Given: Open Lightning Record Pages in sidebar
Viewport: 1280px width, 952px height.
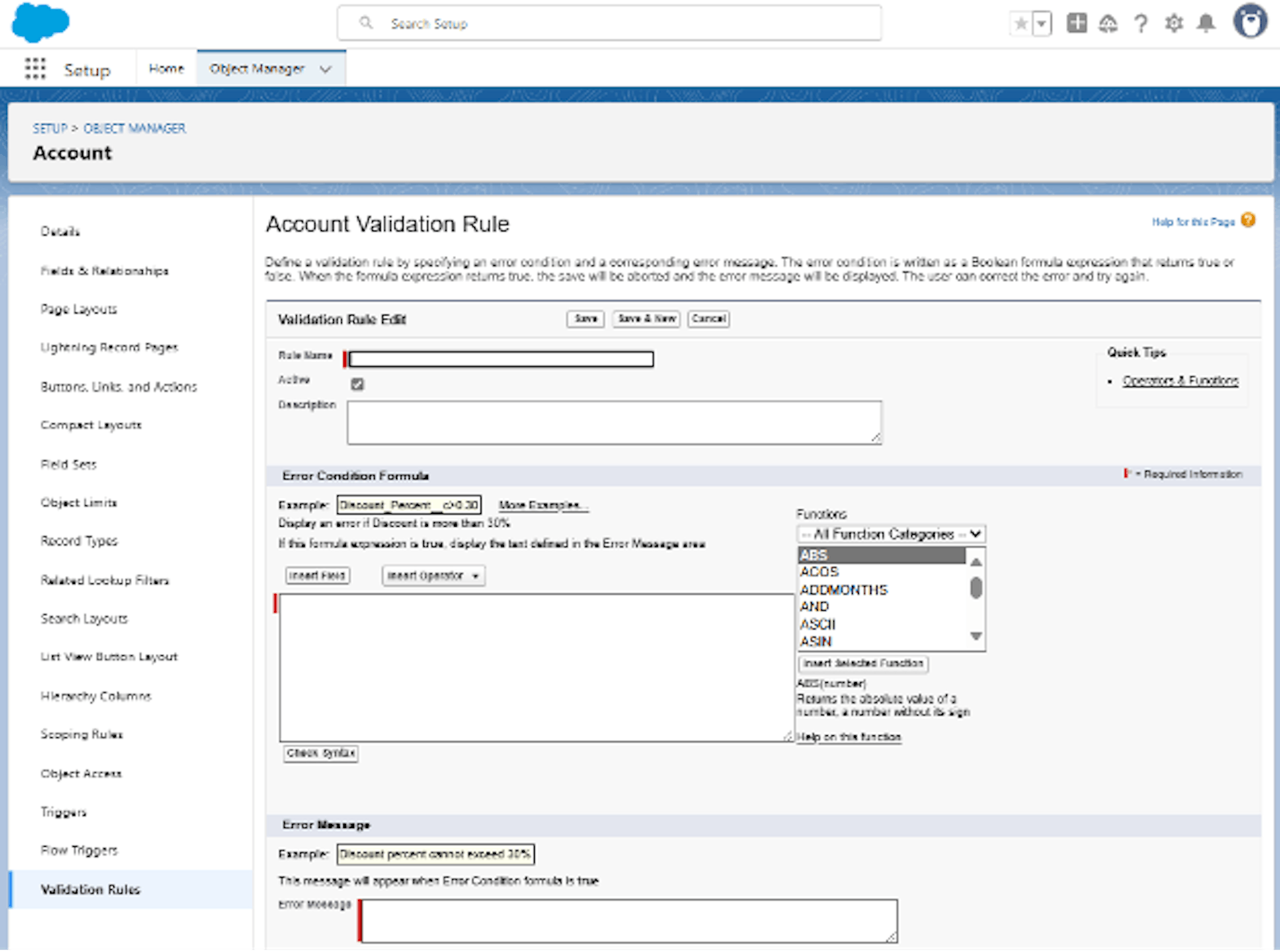Looking at the screenshot, I should (109, 347).
